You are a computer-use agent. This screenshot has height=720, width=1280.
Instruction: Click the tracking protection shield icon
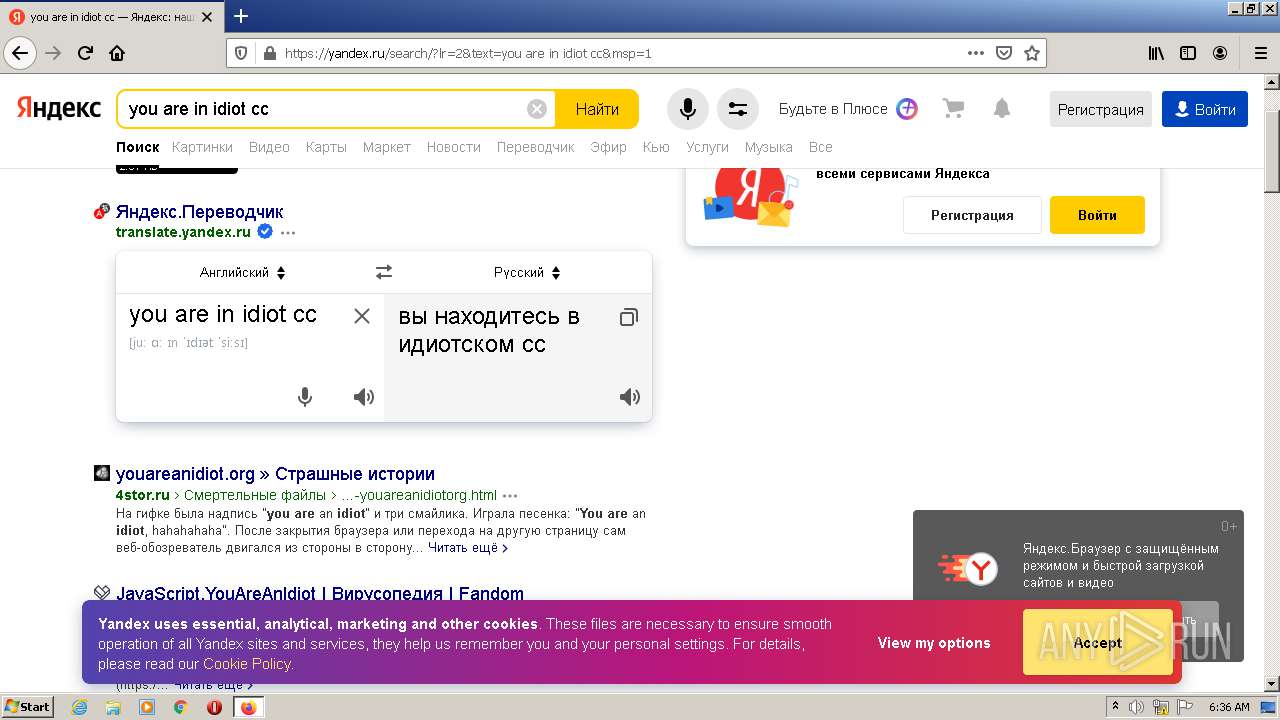tap(240, 53)
